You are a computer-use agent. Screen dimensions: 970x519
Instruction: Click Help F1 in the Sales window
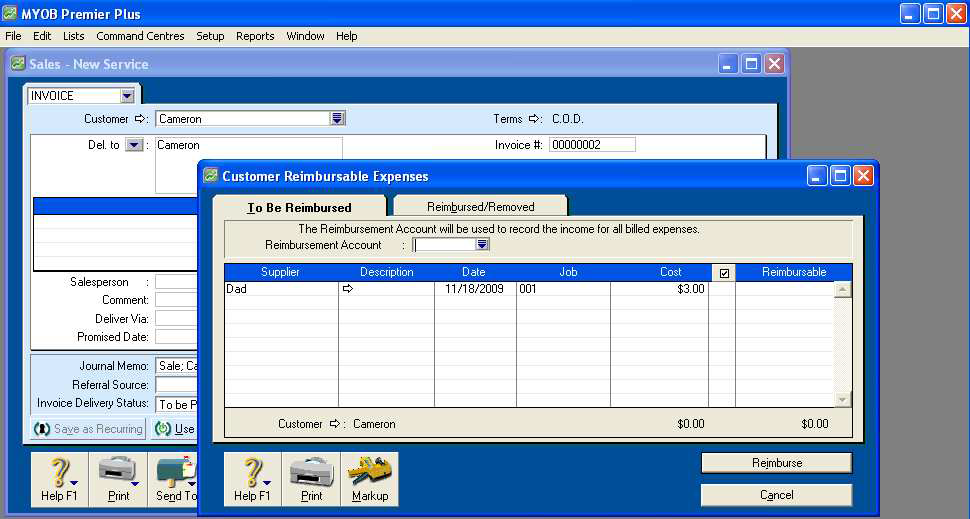point(59,479)
